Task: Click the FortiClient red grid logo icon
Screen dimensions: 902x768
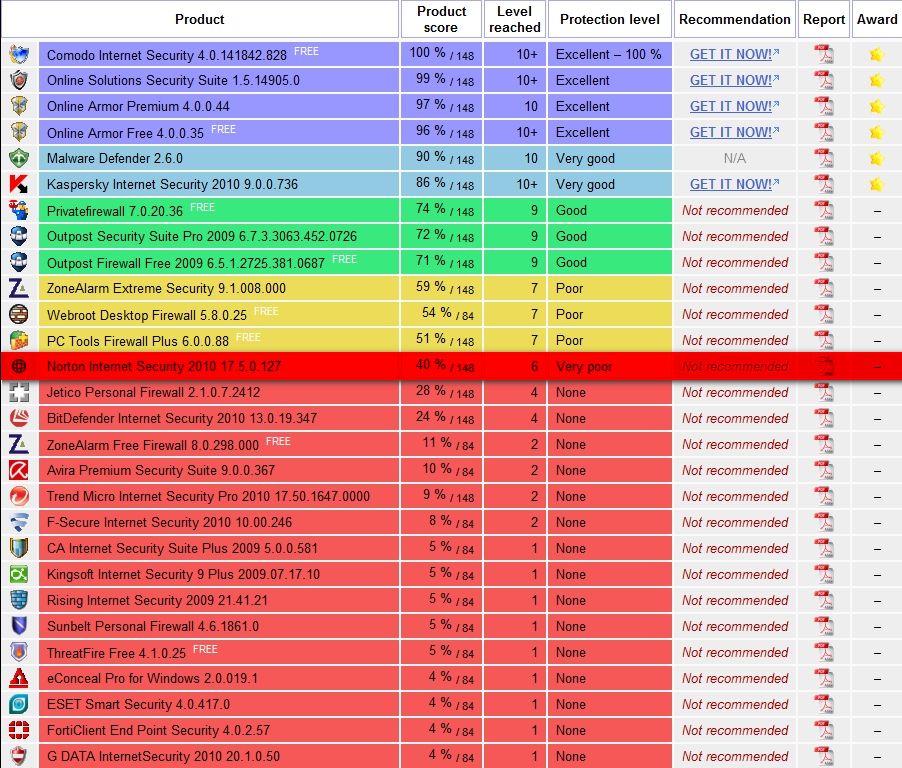Action: pyautogui.click(x=19, y=730)
